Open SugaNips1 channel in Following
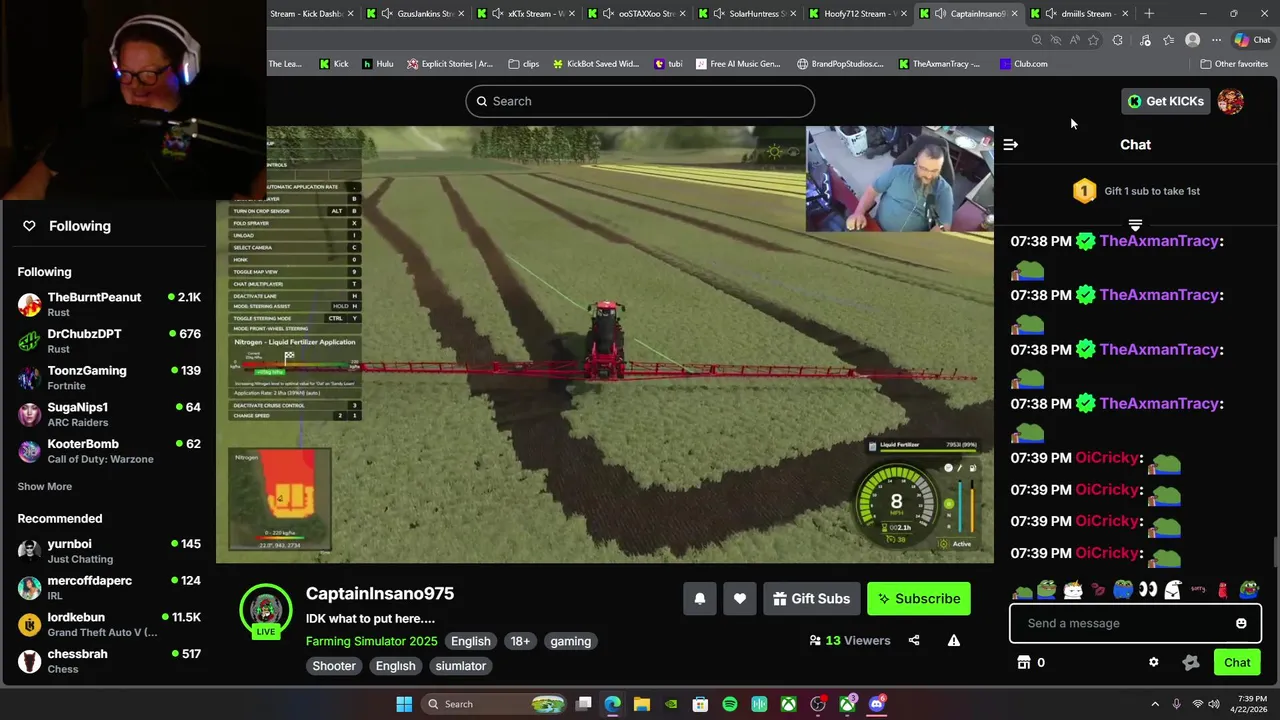The image size is (1280, 720). pyautogui.click(x=108, y=414)
